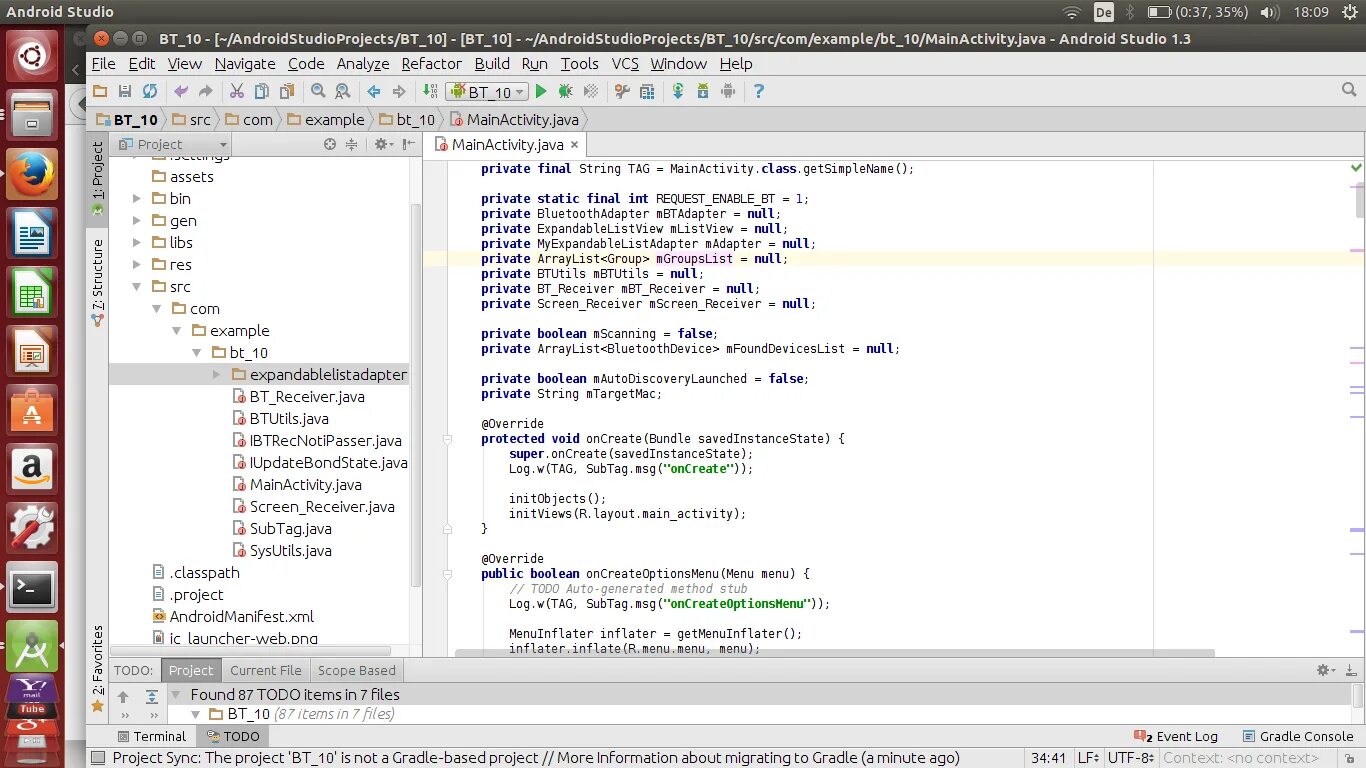Open the Event Log tool window
Image resolution: width=1366 pixels, height=768 pixels.
(1176, 736)
